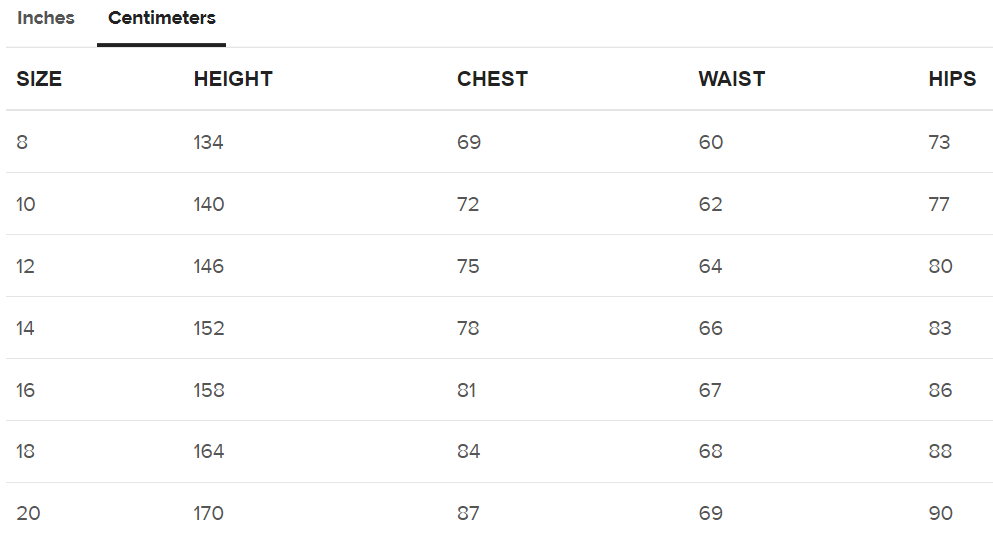
Task: Click the SIZE column header
Action: [39, 80]
